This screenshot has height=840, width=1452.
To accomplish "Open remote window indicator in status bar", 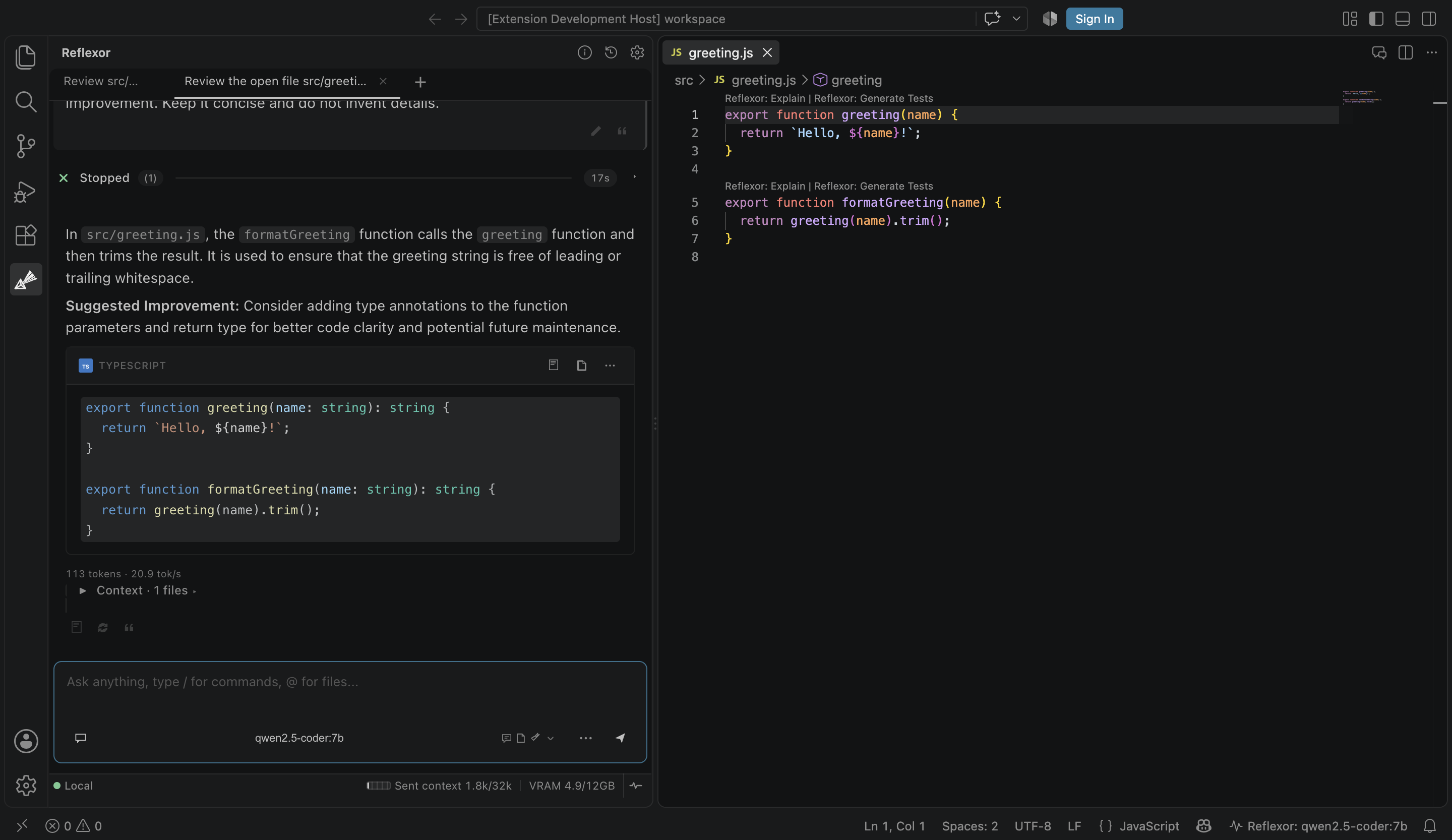I will click(x=22, y=825).
